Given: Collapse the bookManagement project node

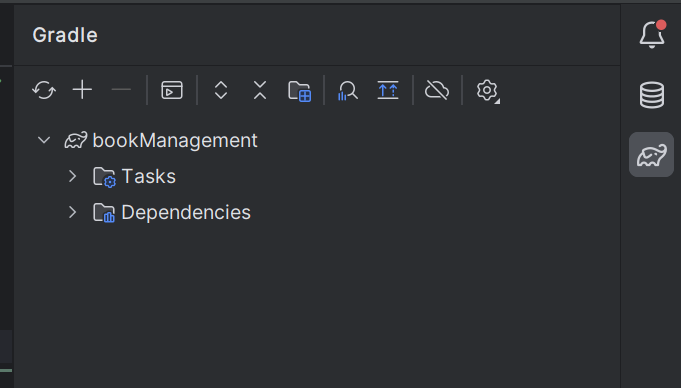Looking at the screenshot, I should click(44, 140).
